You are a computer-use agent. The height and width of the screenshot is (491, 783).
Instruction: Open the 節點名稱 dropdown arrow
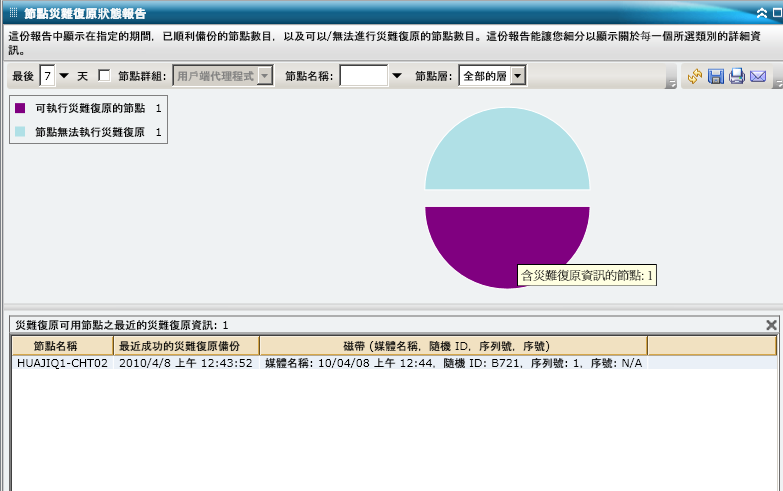396,76
